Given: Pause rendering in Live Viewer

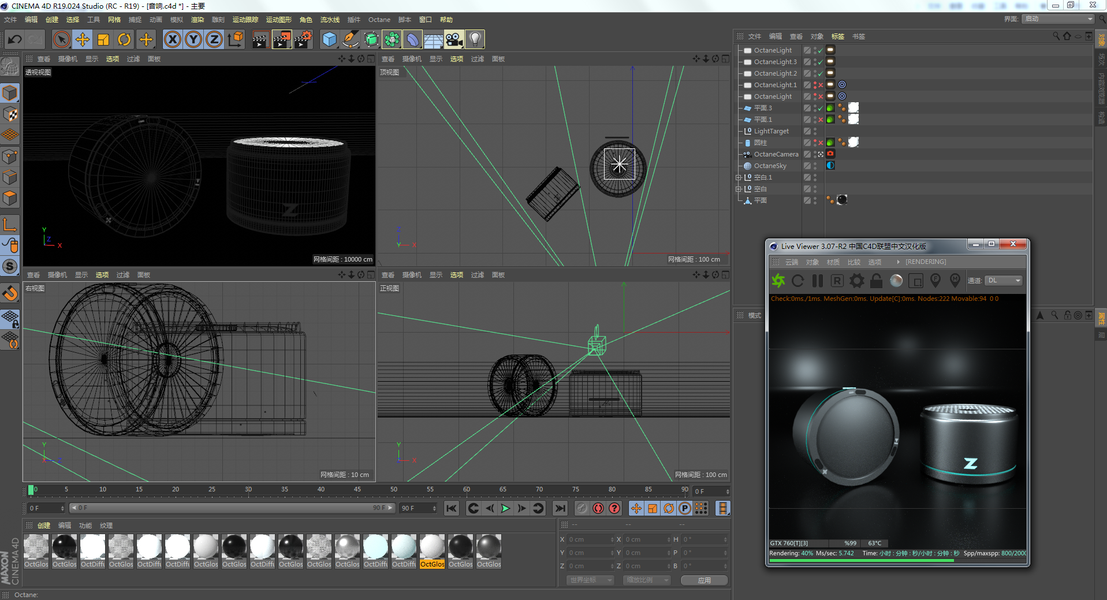Looking at the screenshot, I should pyautogui.click(x=818, y=281).
